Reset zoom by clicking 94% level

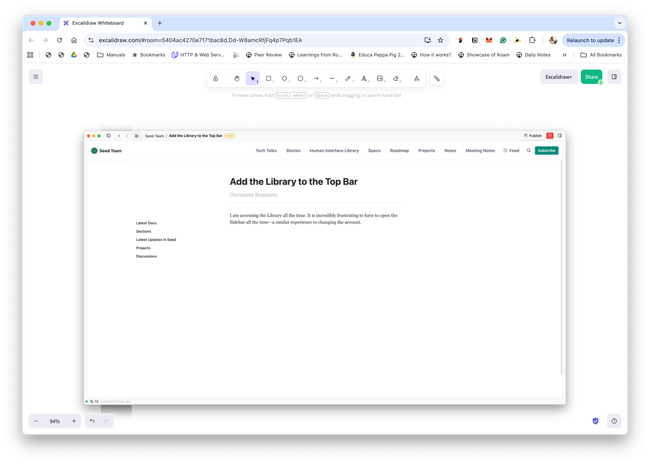[x=55, y=421]
